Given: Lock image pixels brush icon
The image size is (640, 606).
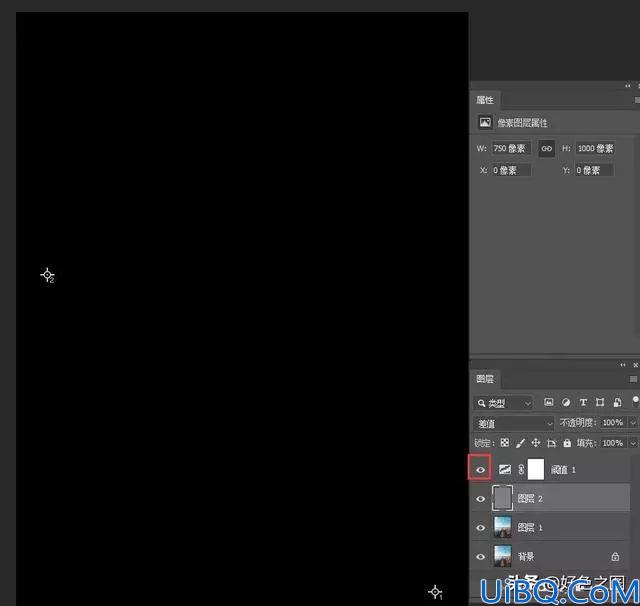Looking at the screenshot, I should (520, 443).
